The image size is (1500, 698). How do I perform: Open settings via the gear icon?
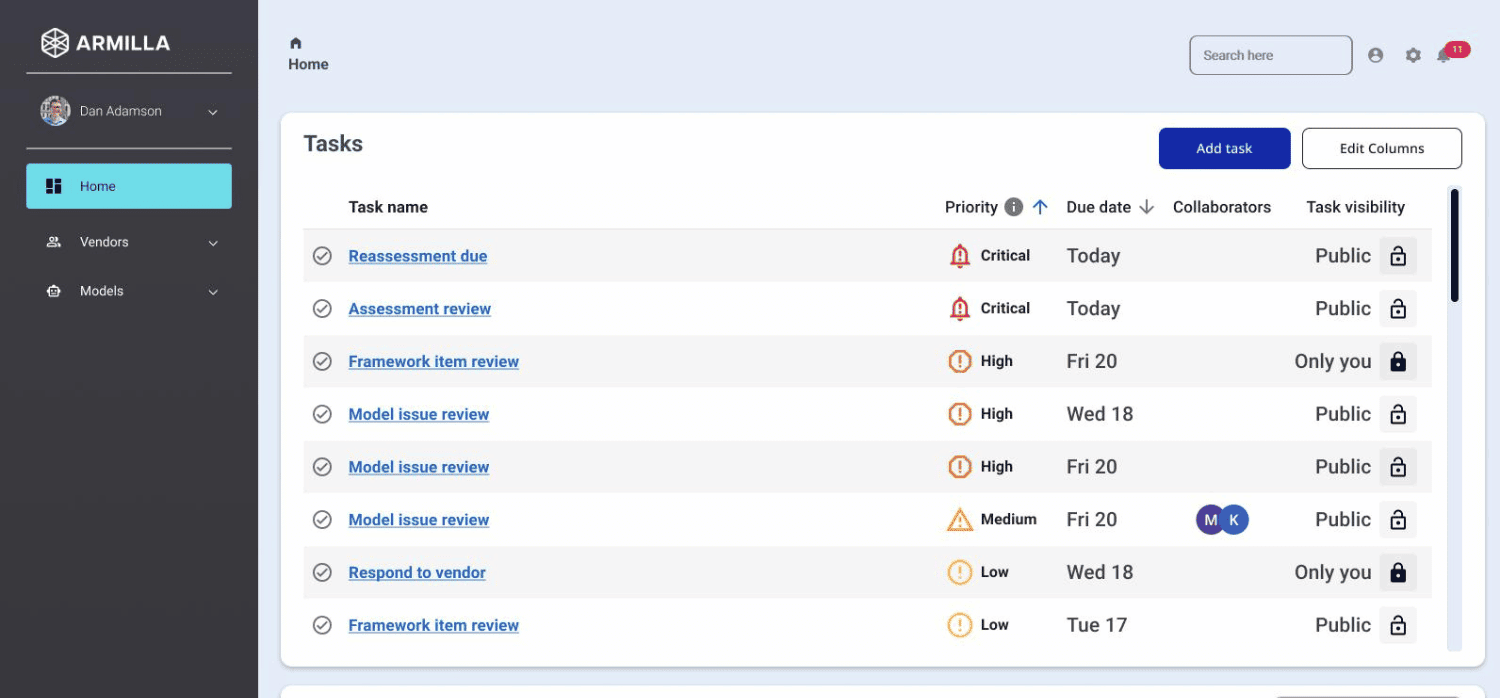tap(1413, 56)
